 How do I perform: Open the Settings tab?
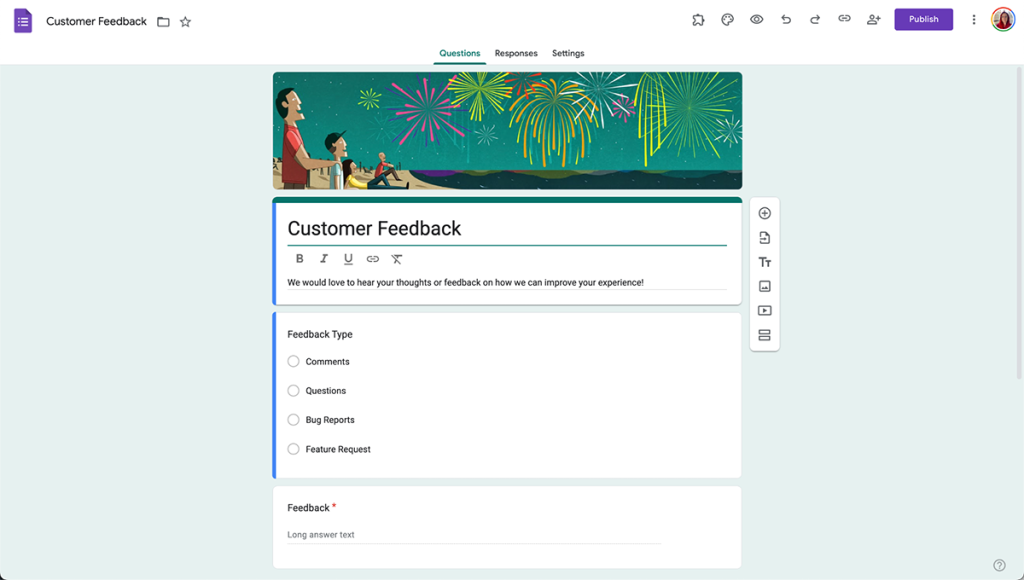567,53
